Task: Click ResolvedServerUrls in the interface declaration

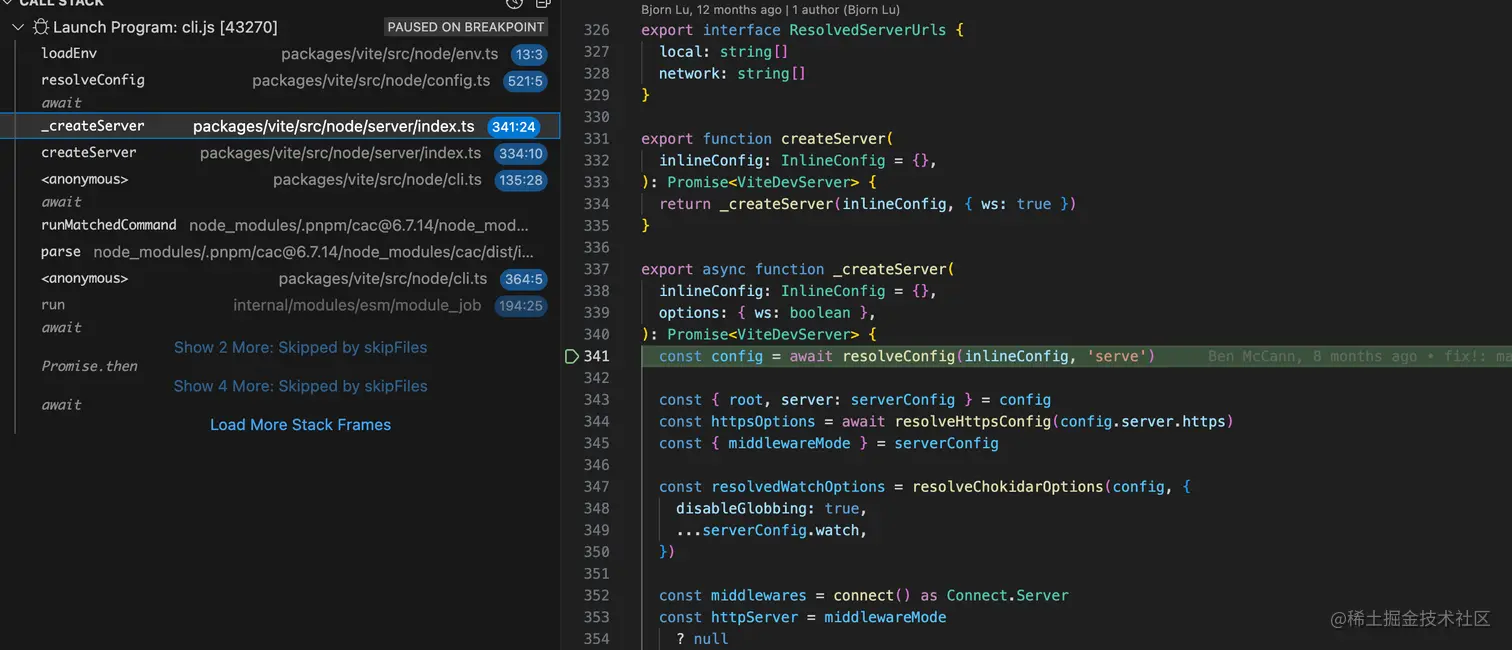Action: coord(867,30)
